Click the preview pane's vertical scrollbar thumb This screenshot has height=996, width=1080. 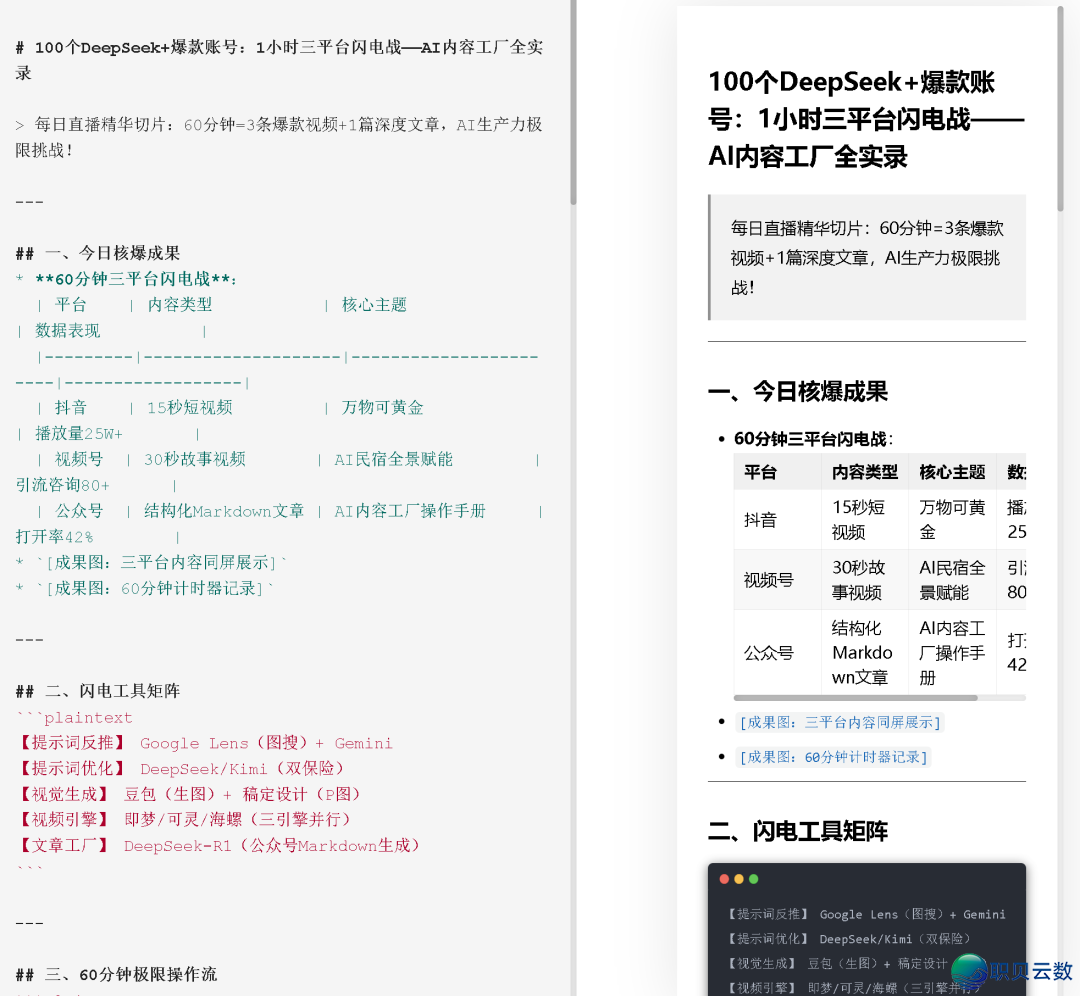1061,109
